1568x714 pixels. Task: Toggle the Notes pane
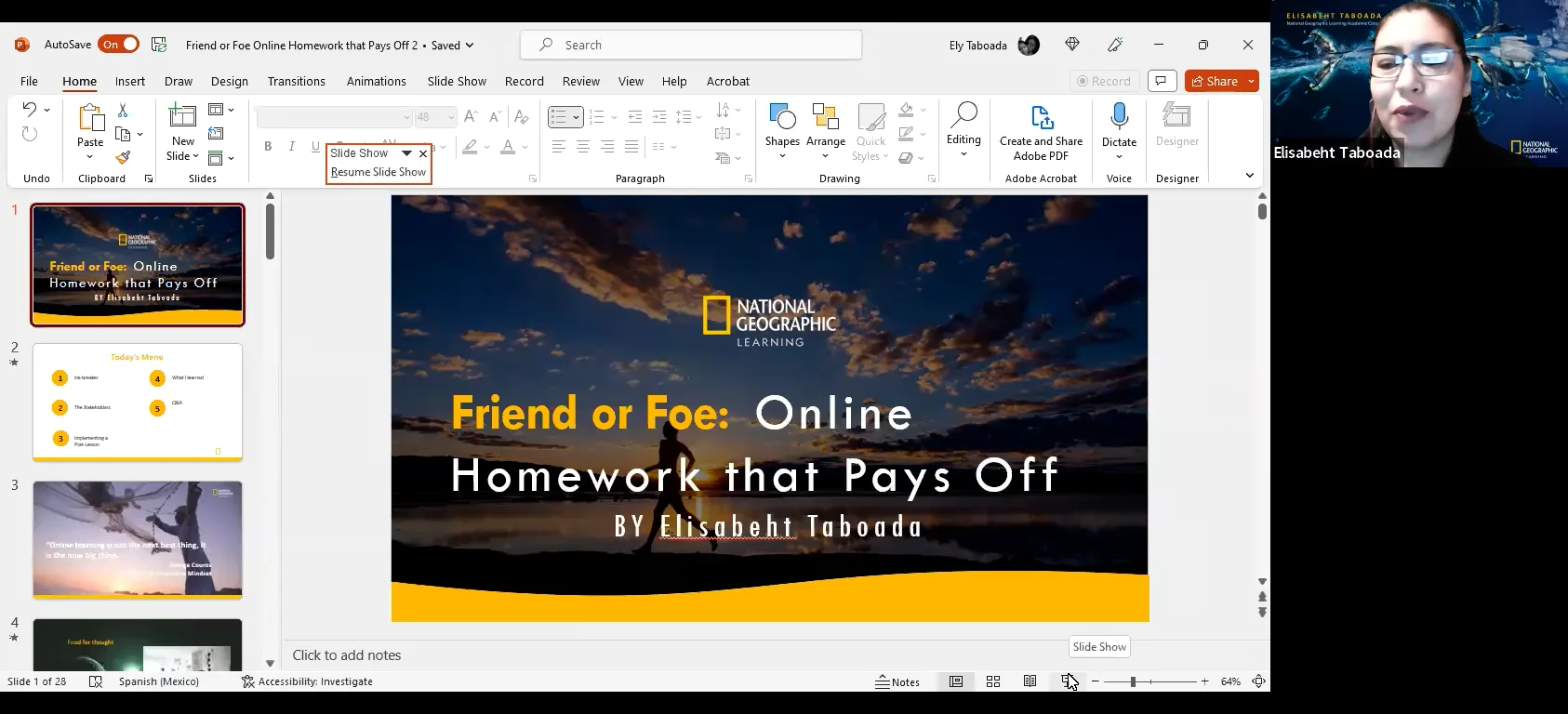[897, 681]
